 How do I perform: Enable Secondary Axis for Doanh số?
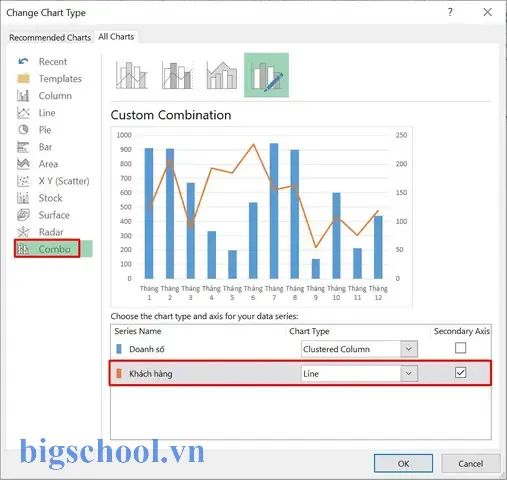tap(460, 348)
